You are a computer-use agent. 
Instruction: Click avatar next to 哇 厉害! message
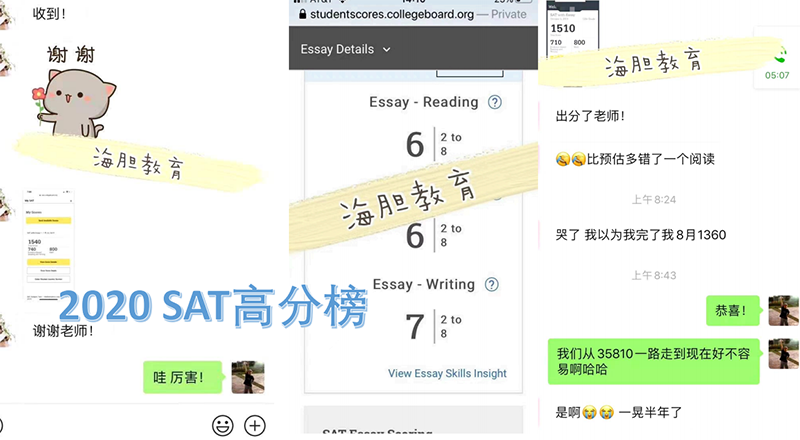pos(248,377)
